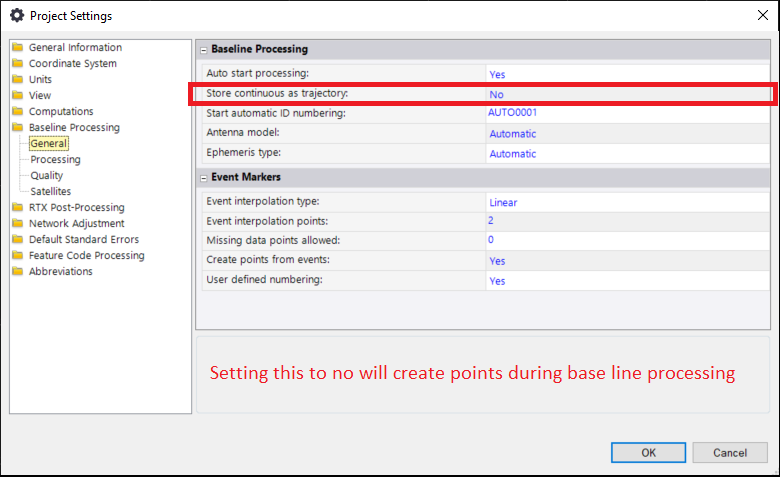Change Auto start processing Yes value

(x=497, y=74)
